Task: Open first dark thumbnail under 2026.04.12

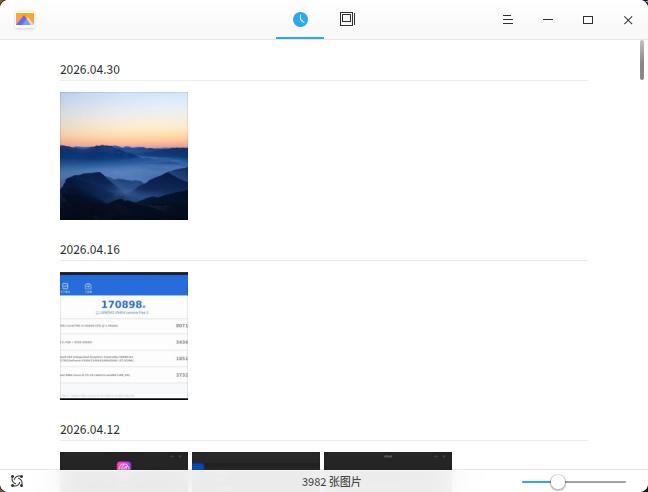Action: [124, 461]
